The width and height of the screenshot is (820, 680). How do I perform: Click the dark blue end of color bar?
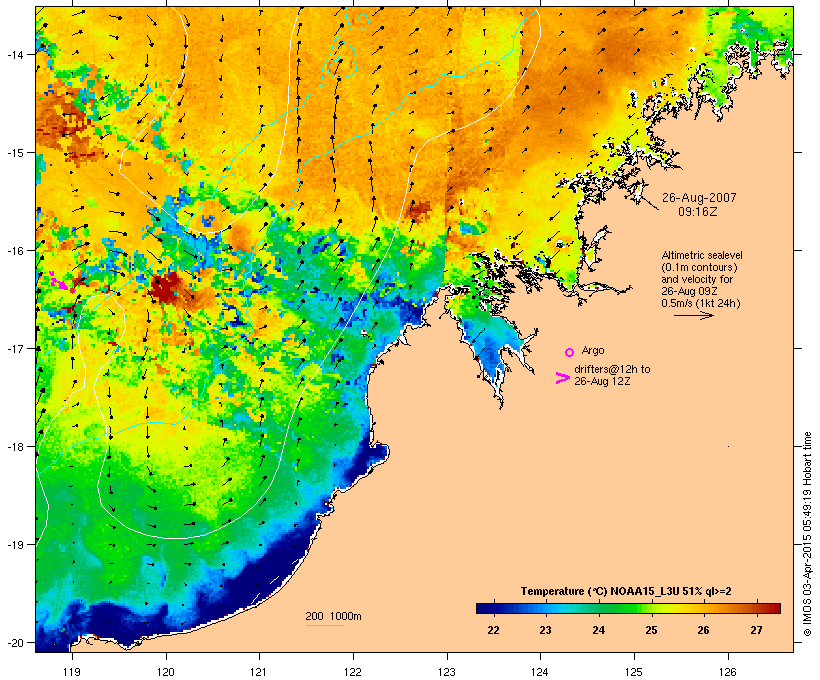484,608
